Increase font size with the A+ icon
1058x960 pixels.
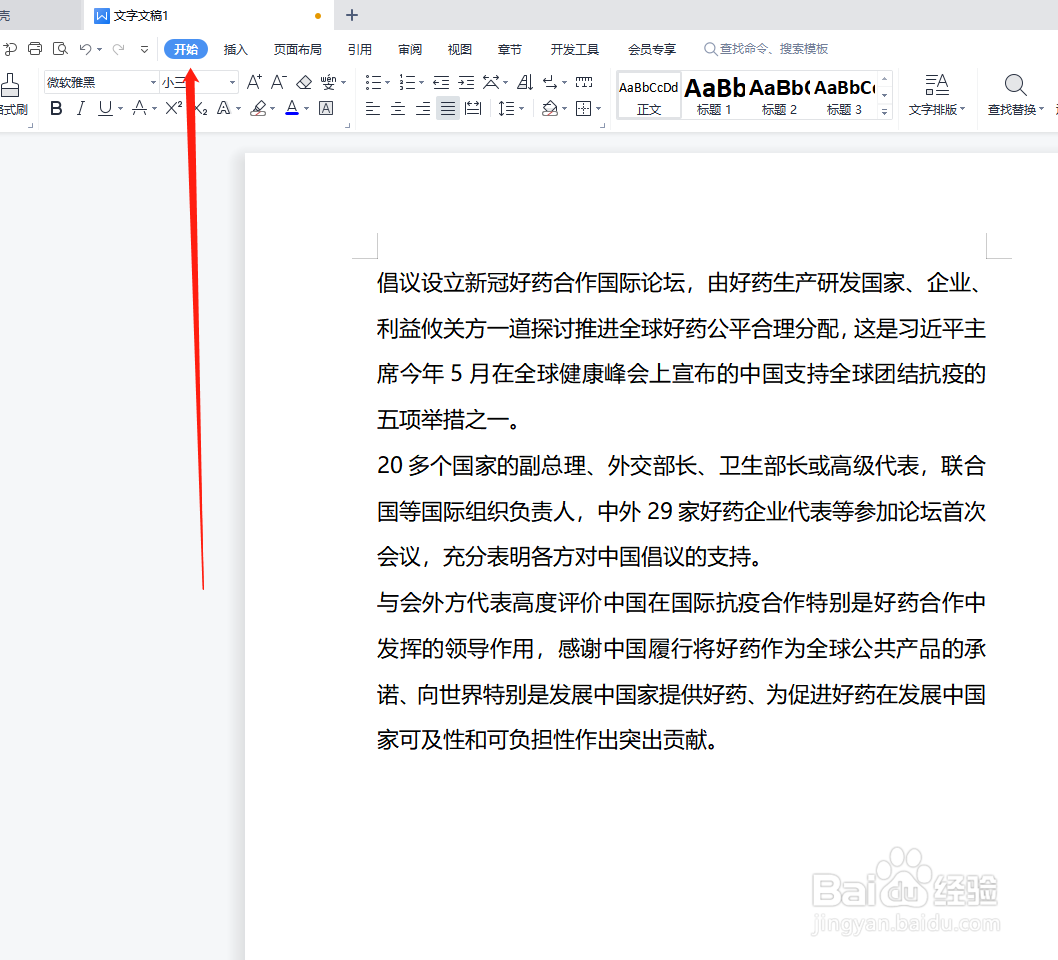coord(254,82)
